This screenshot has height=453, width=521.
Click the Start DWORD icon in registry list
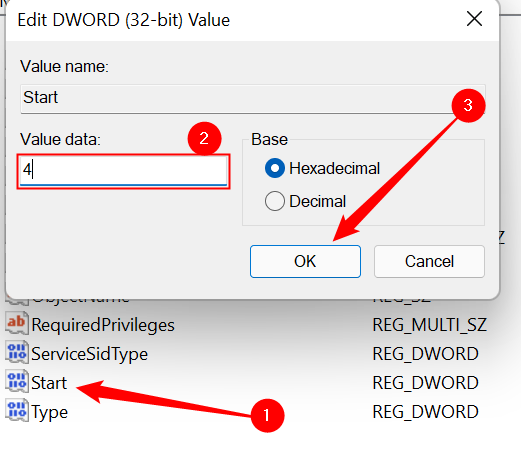coord(17,382)
